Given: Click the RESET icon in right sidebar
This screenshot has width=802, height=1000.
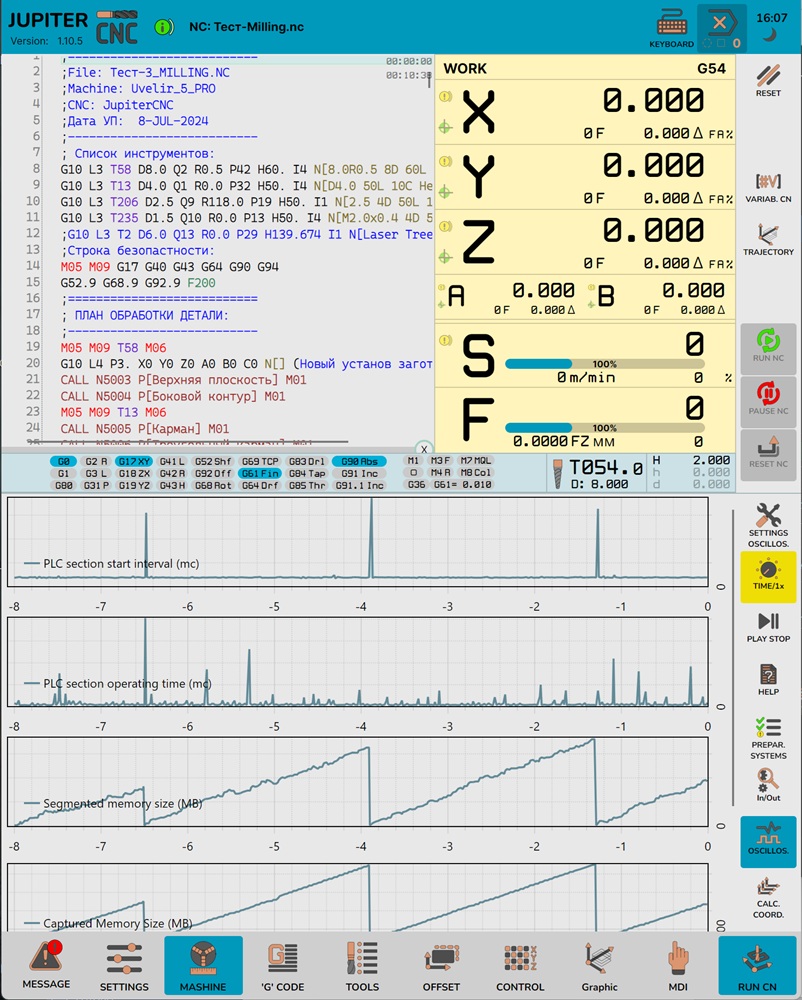Looking at the screenshot, I should [768, 79].
